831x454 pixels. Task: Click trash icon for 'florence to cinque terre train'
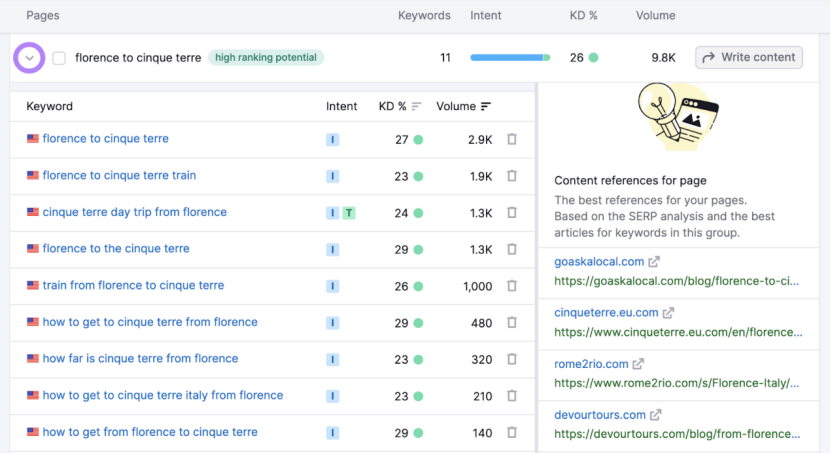point(512,176)
